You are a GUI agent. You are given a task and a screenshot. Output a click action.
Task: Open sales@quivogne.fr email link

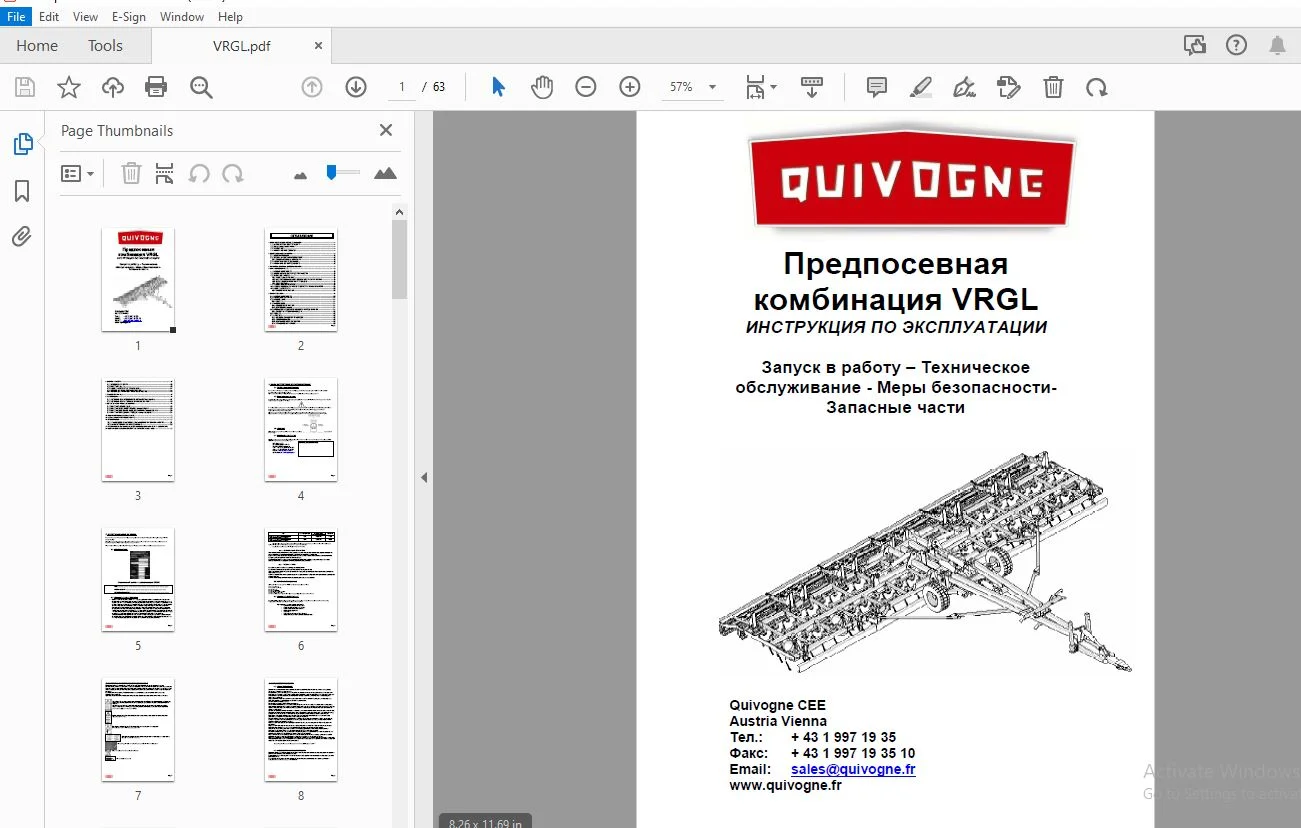[853, 769]
